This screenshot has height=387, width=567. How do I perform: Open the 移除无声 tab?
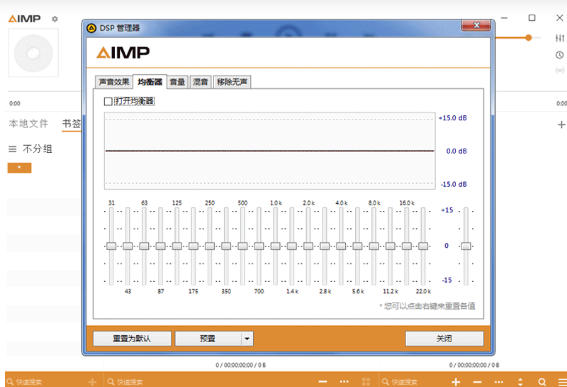[232, 82]
